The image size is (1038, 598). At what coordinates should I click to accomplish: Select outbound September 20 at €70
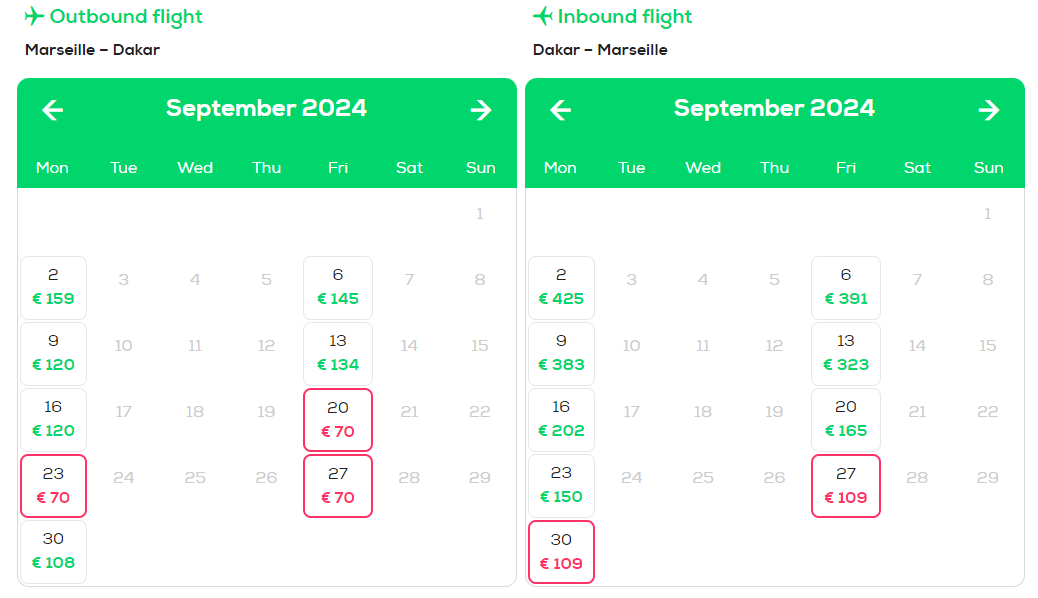(x=338, y=420)
